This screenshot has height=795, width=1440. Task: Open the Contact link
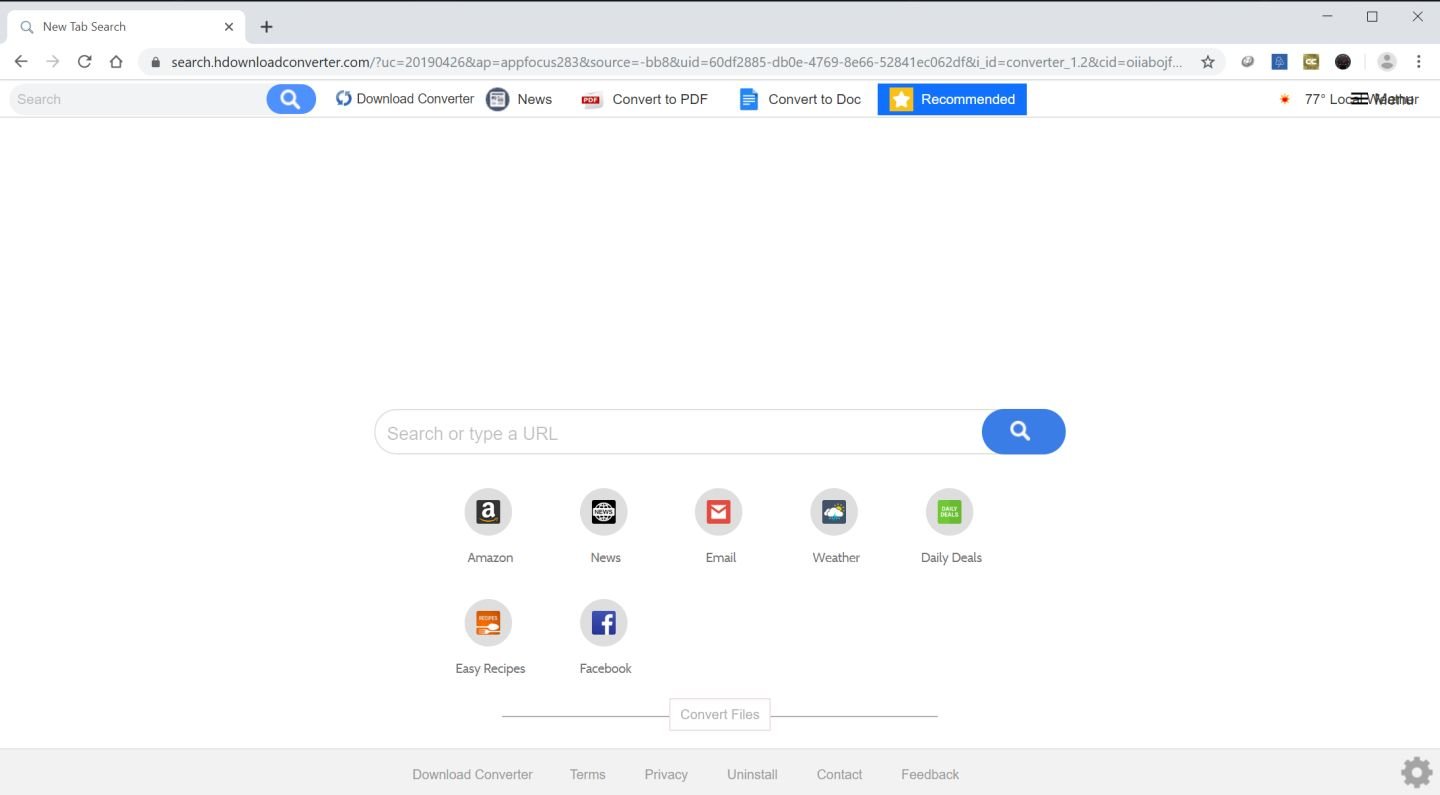point(839,774)
